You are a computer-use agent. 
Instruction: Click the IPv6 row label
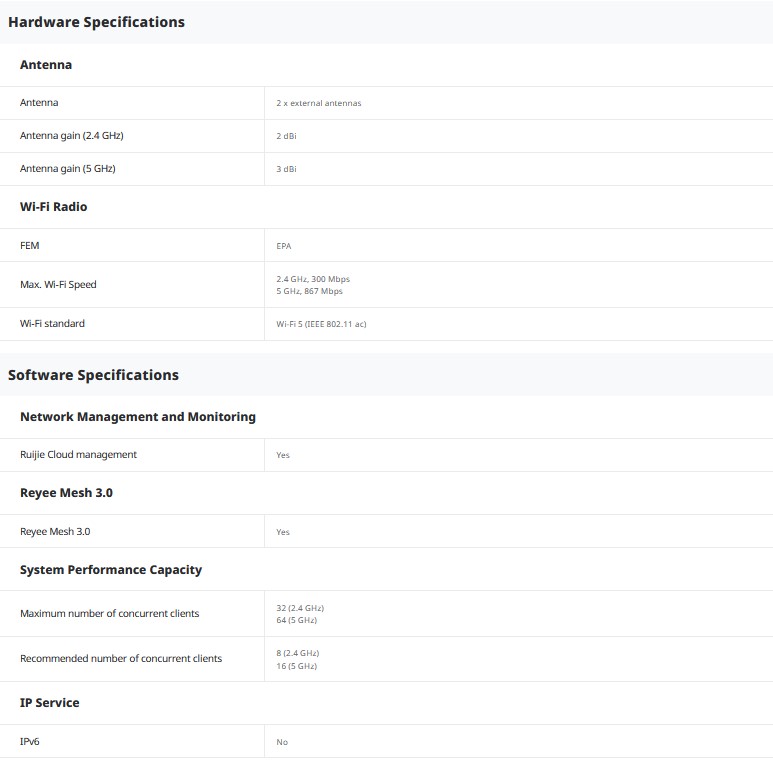30,742
